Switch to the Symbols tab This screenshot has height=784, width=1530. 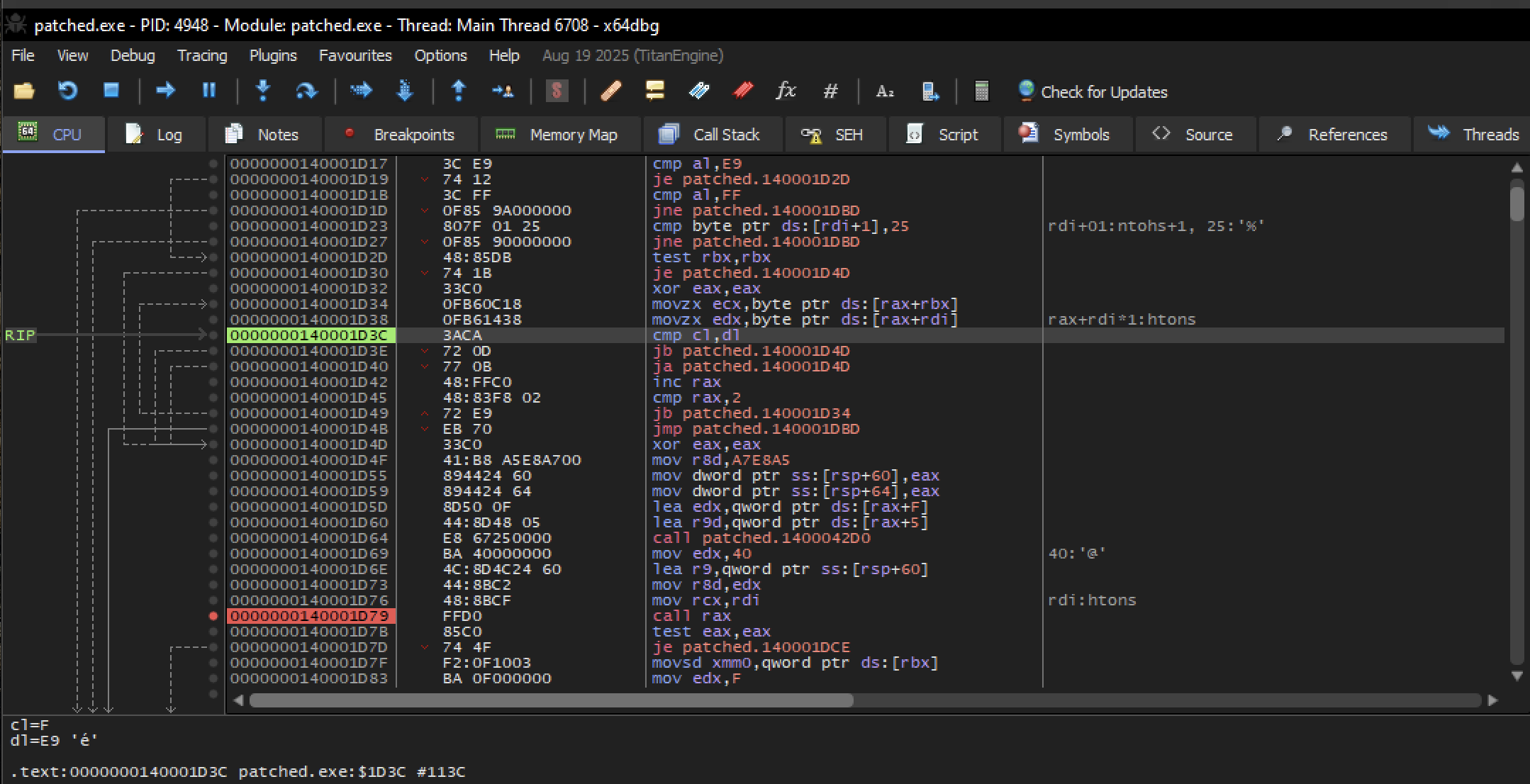point(1067,135)
